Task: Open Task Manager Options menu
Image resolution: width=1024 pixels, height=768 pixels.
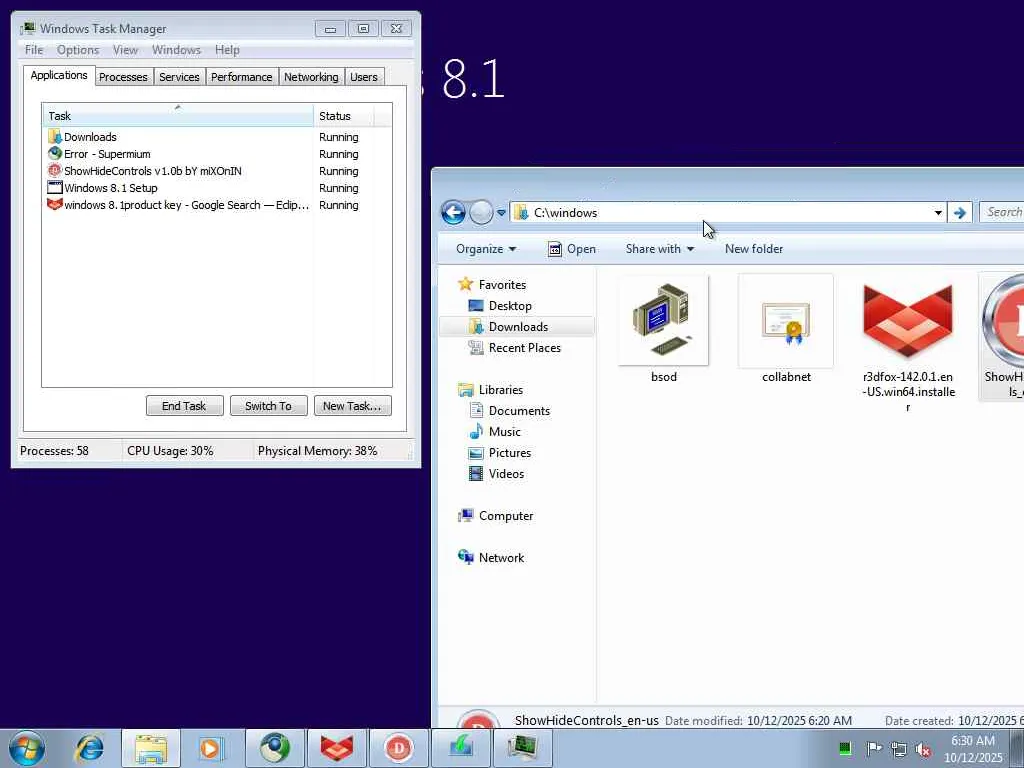Action: click(x=78, y=50)
